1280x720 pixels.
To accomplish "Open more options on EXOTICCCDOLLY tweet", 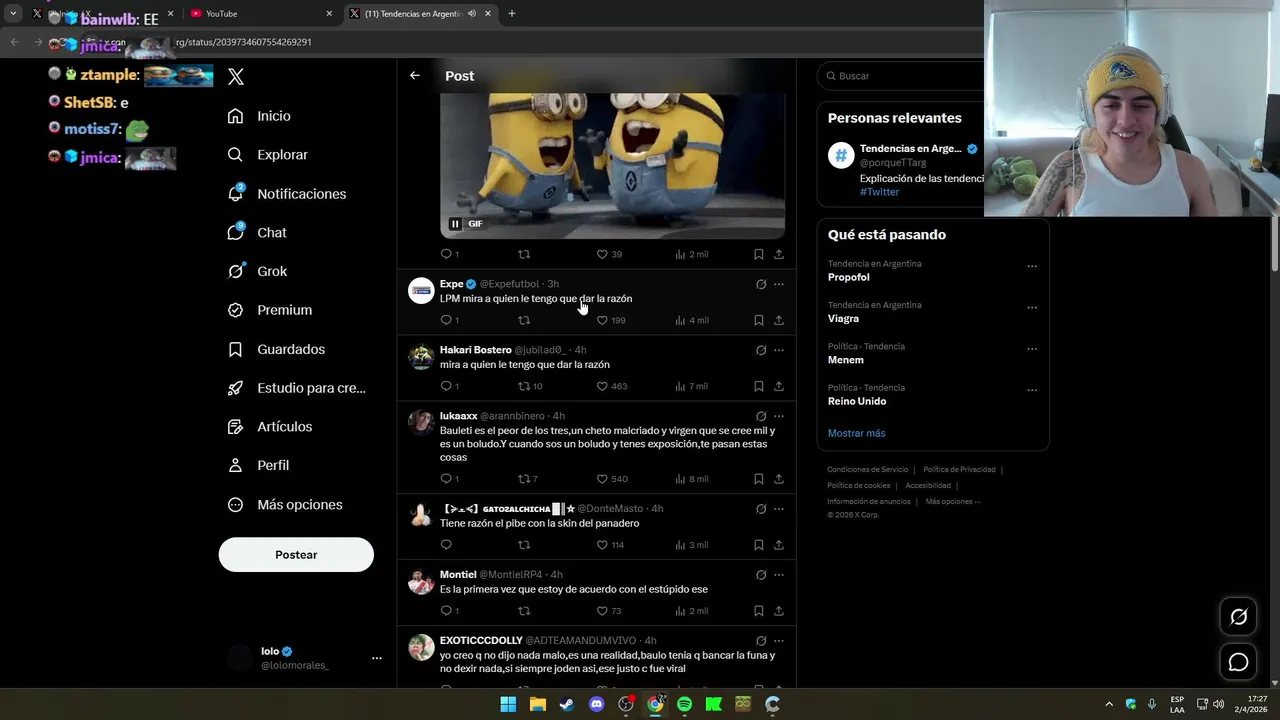I will click(x=779, y=641).
